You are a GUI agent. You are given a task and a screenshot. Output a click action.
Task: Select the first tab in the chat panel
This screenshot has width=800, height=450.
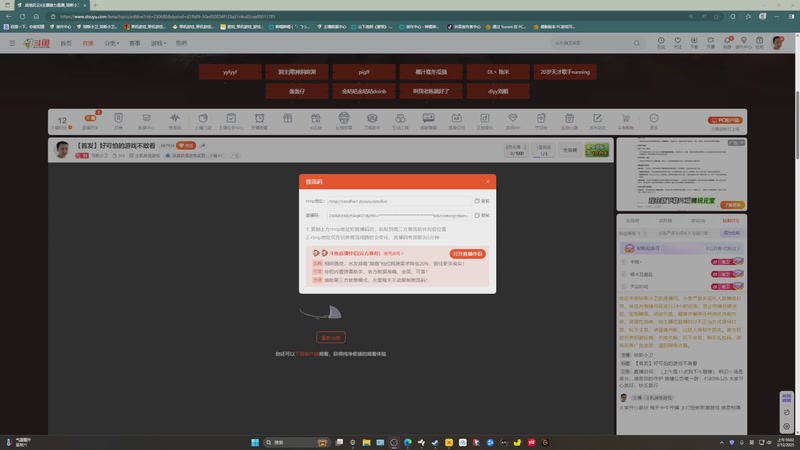(632, 221)
